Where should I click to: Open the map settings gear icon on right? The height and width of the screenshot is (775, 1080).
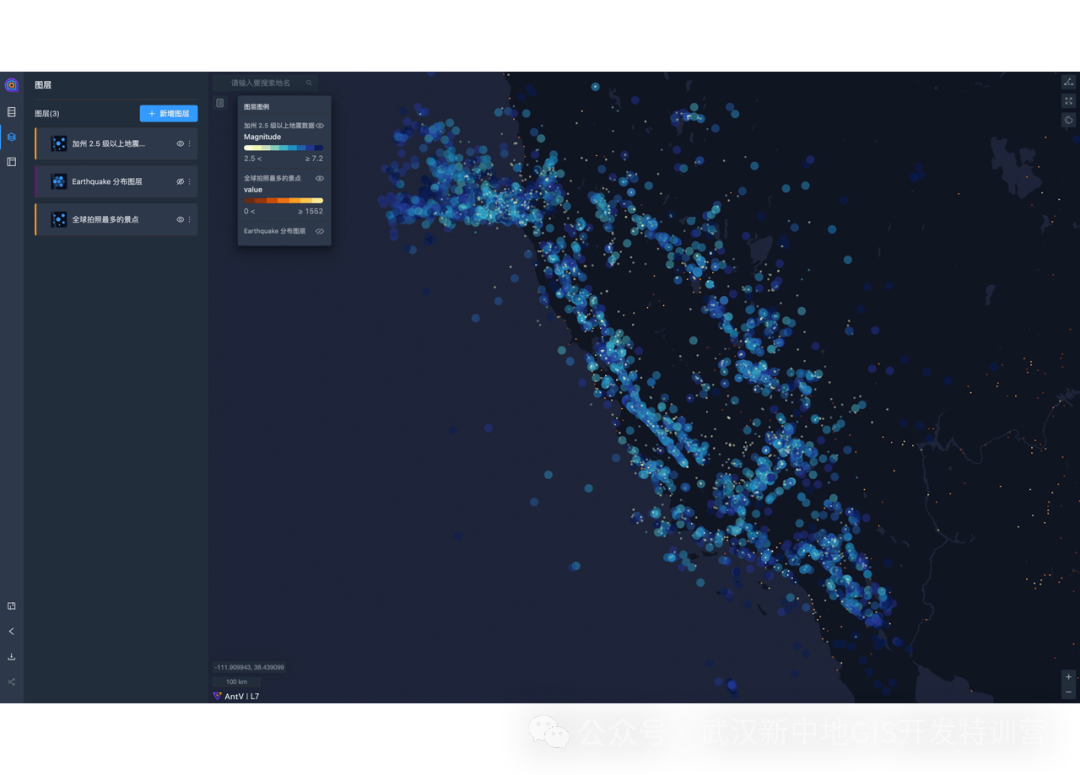point(1067,119)
